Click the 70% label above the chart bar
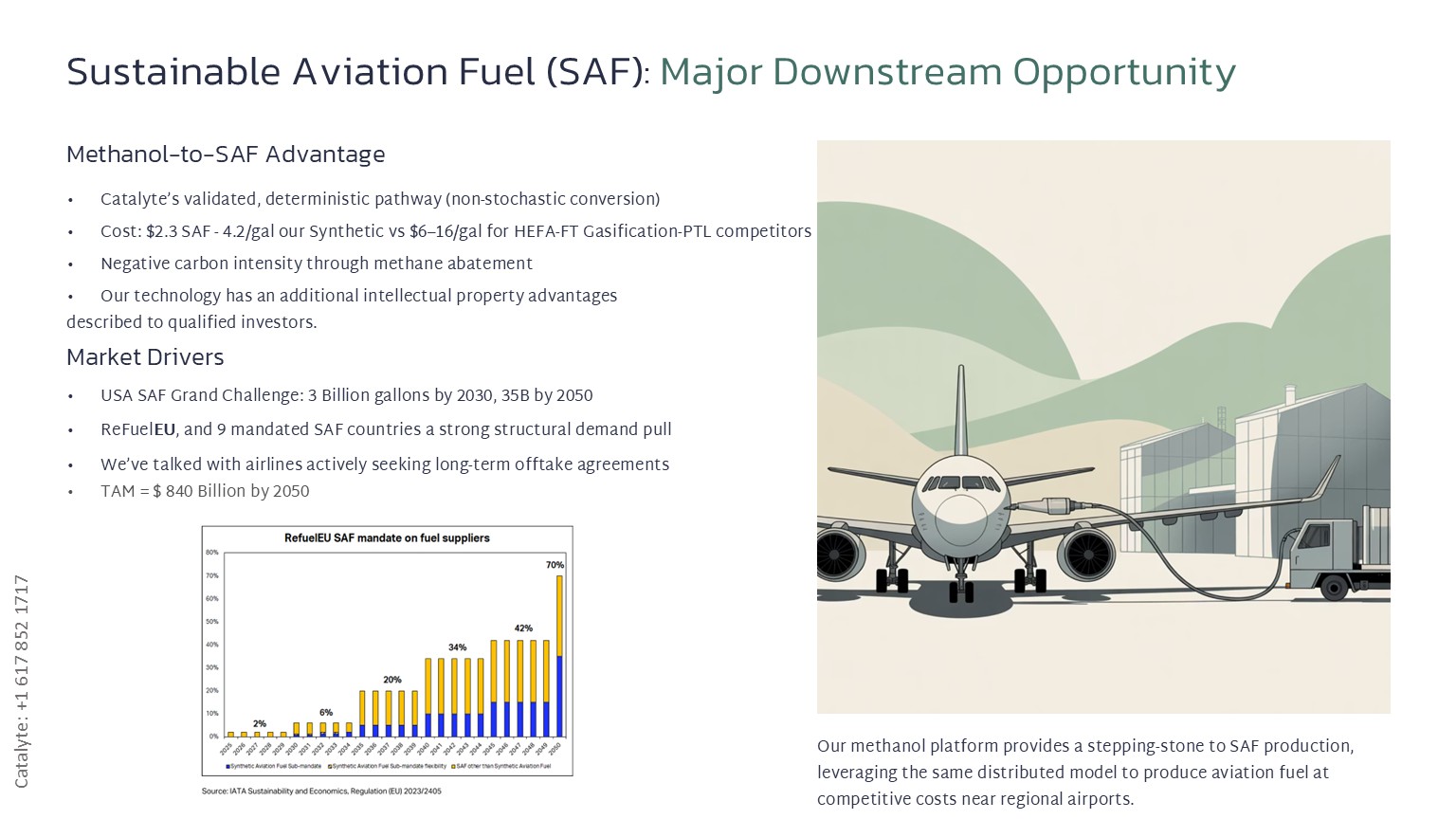 (555, 565)
